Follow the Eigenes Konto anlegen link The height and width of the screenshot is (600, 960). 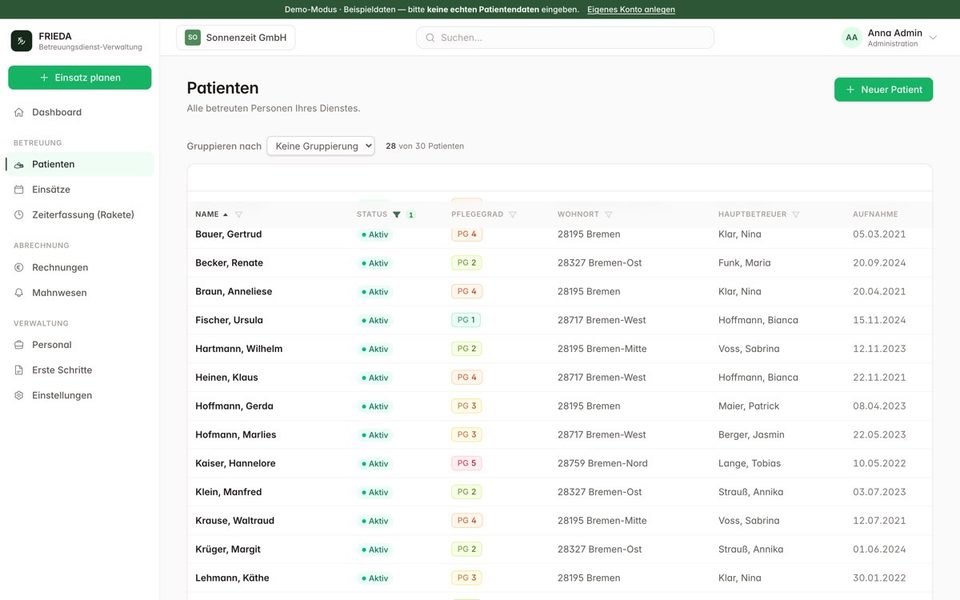click(x=631, y=9)
